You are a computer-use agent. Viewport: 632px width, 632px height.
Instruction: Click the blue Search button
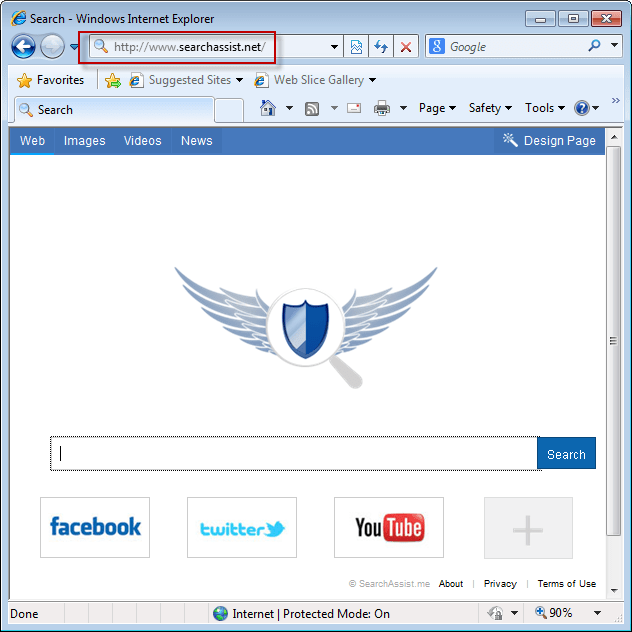[x=566, y=453]
